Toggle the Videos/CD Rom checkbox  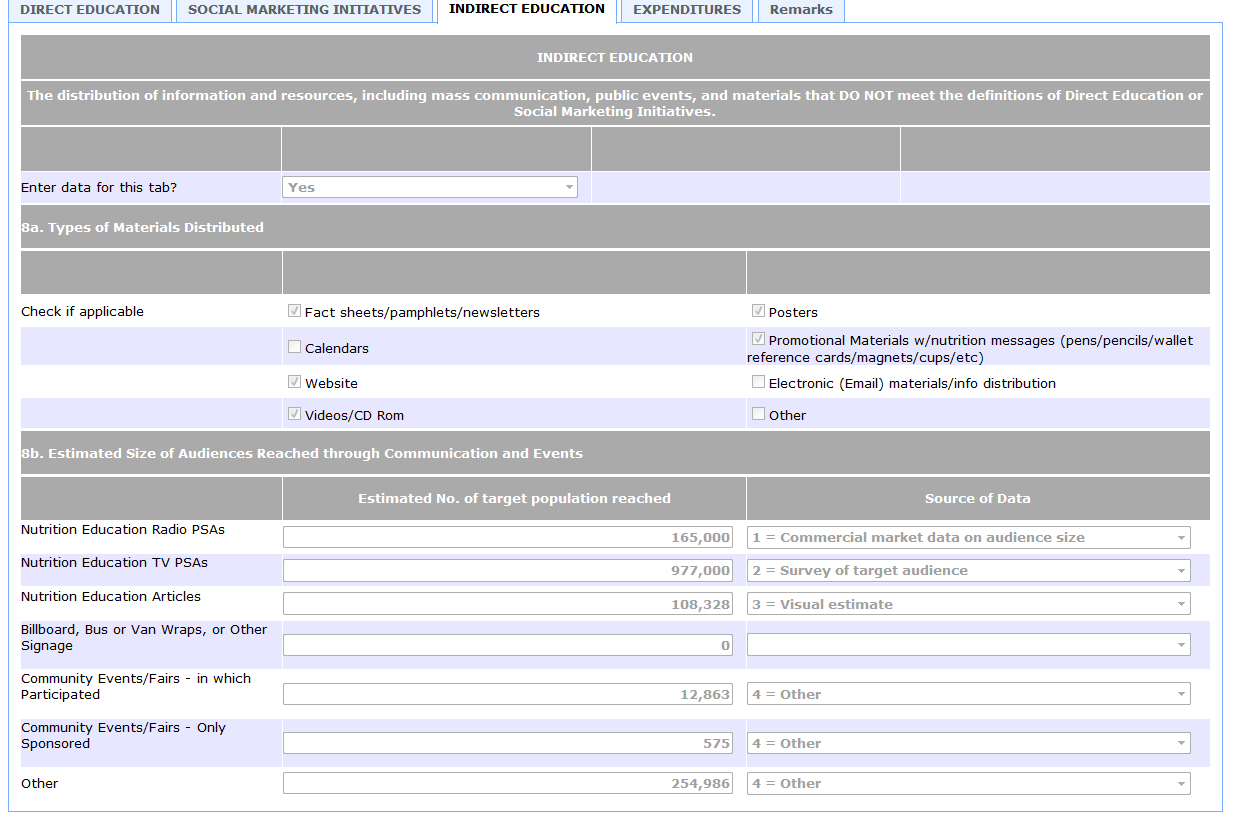click(x=294, y=414)
